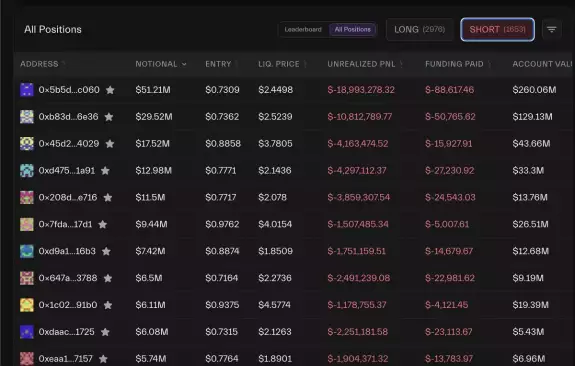
Task: Toggle favorite star for 0xb83d...6e36
Action: click(109, 117)
